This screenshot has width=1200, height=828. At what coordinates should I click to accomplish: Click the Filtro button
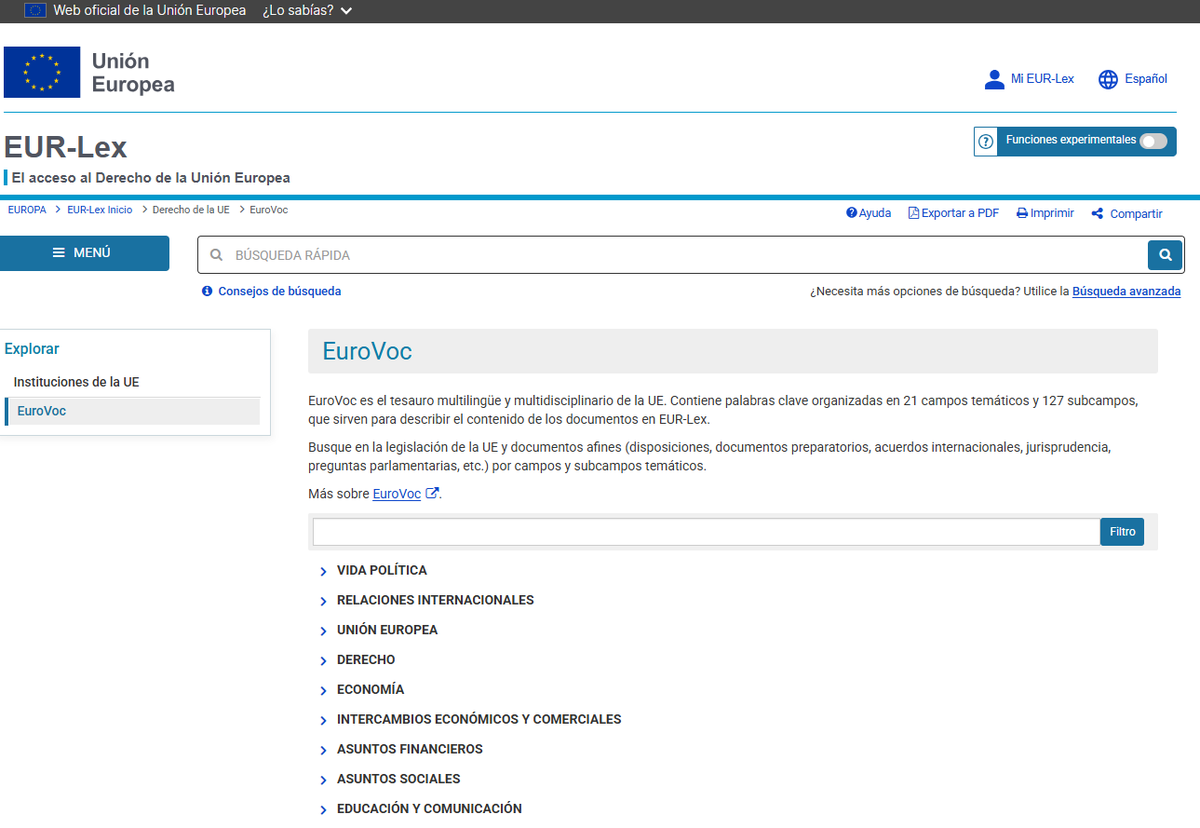(1122, 532)
